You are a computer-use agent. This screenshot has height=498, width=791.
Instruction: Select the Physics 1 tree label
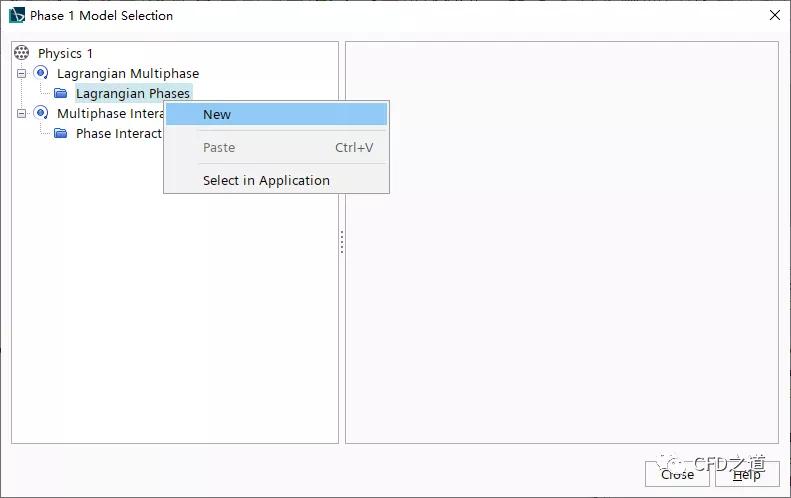coord(65,53)
